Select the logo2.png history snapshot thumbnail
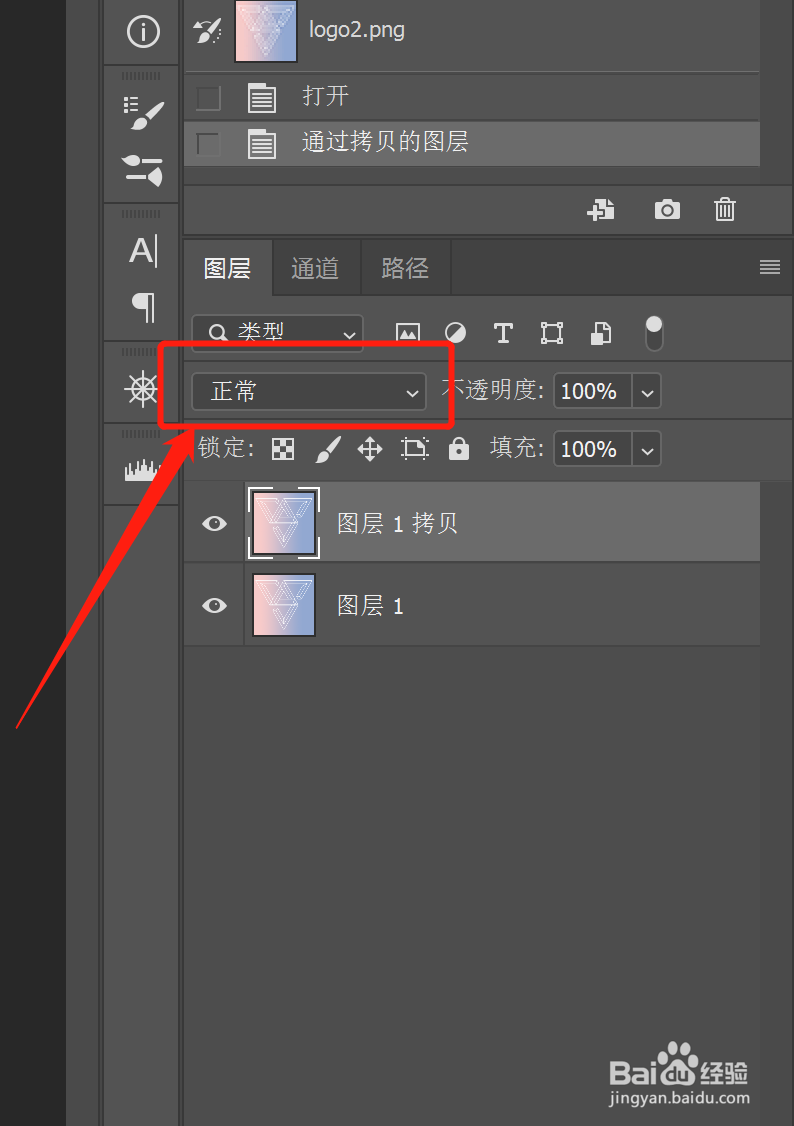This screenshot has width=794, height=1126. (x=266, y=30)
